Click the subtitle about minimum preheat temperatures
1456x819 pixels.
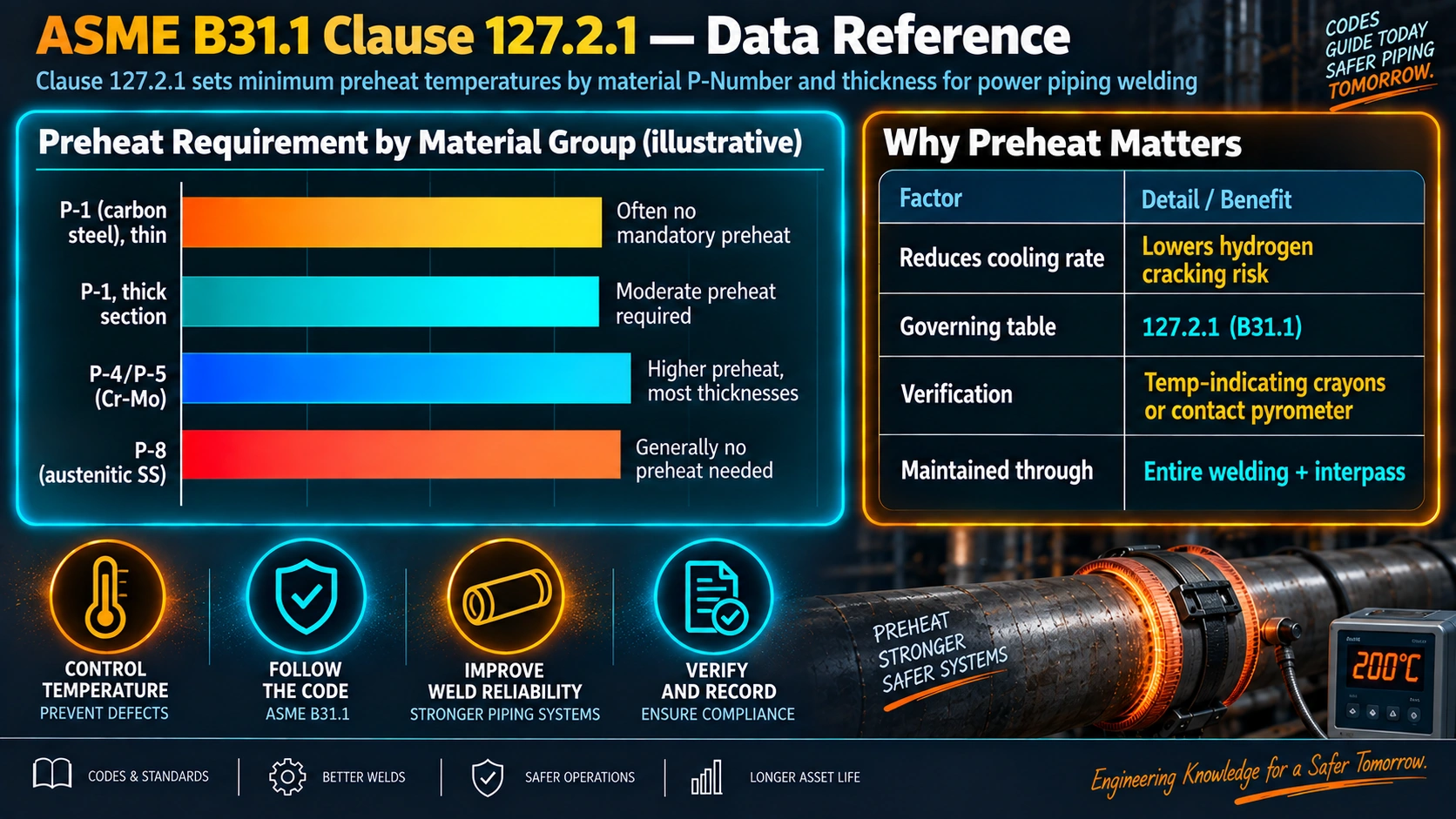[617, 82]
